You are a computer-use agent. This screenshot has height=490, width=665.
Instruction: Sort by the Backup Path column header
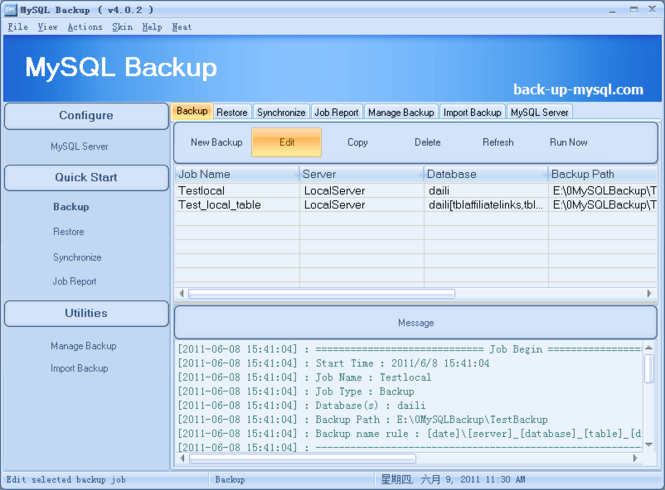[x=603, y=174]
